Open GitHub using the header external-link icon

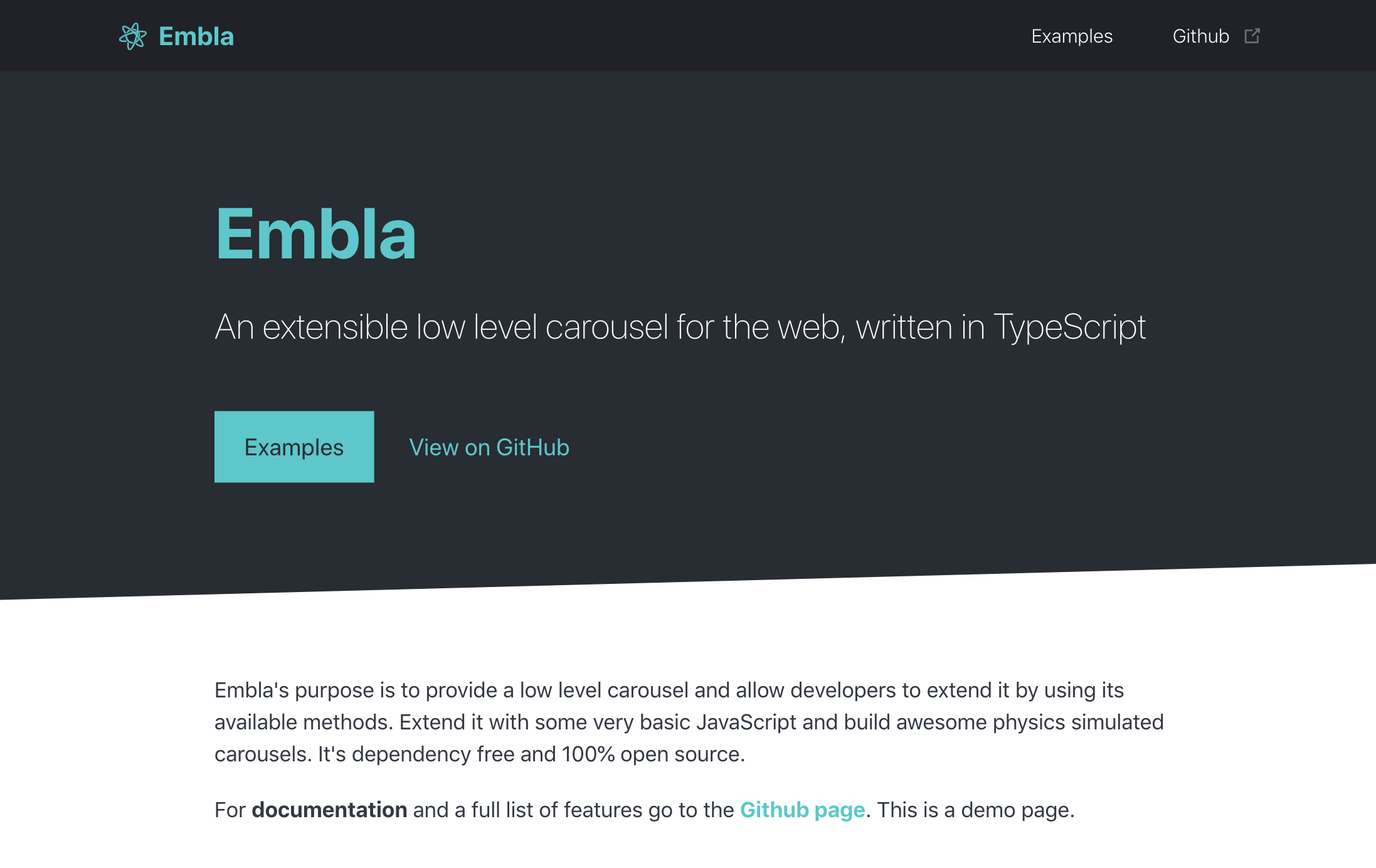point(1252,36)
